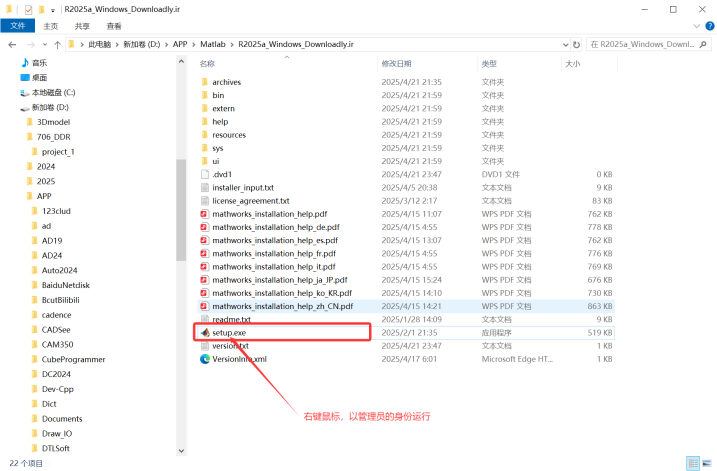Viewport: 717px width, 471px height.
Task: Open the Help question mark icon
Action: point(710,26)
